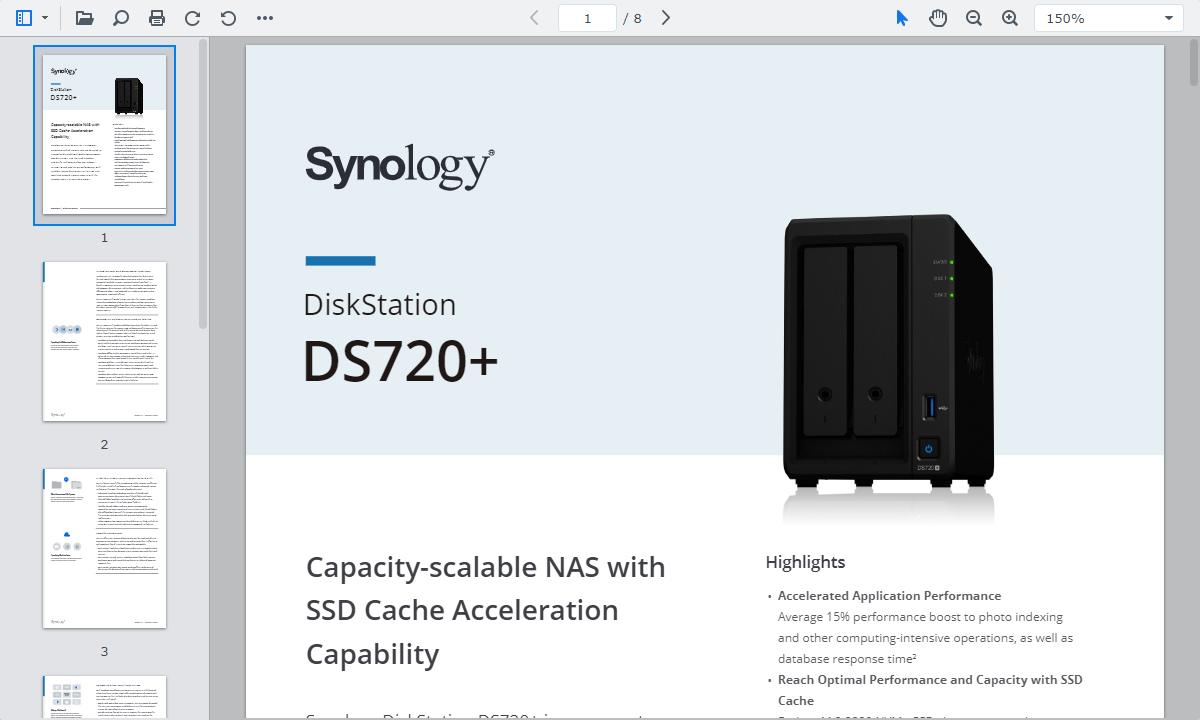Click the page number input field
The width and height of the screenshot is (1200, 720).
[x=587, y=17]
